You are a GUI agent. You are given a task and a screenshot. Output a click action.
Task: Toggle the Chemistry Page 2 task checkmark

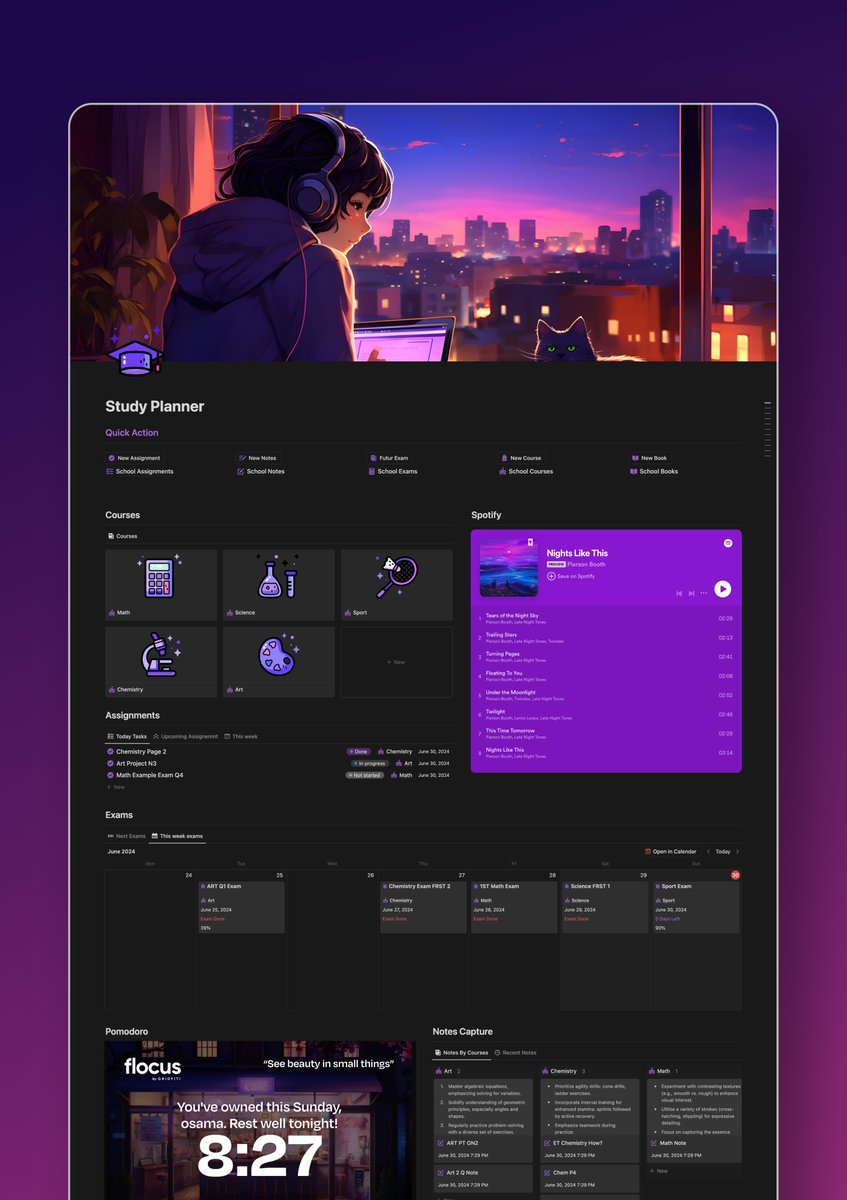[110, 751]
